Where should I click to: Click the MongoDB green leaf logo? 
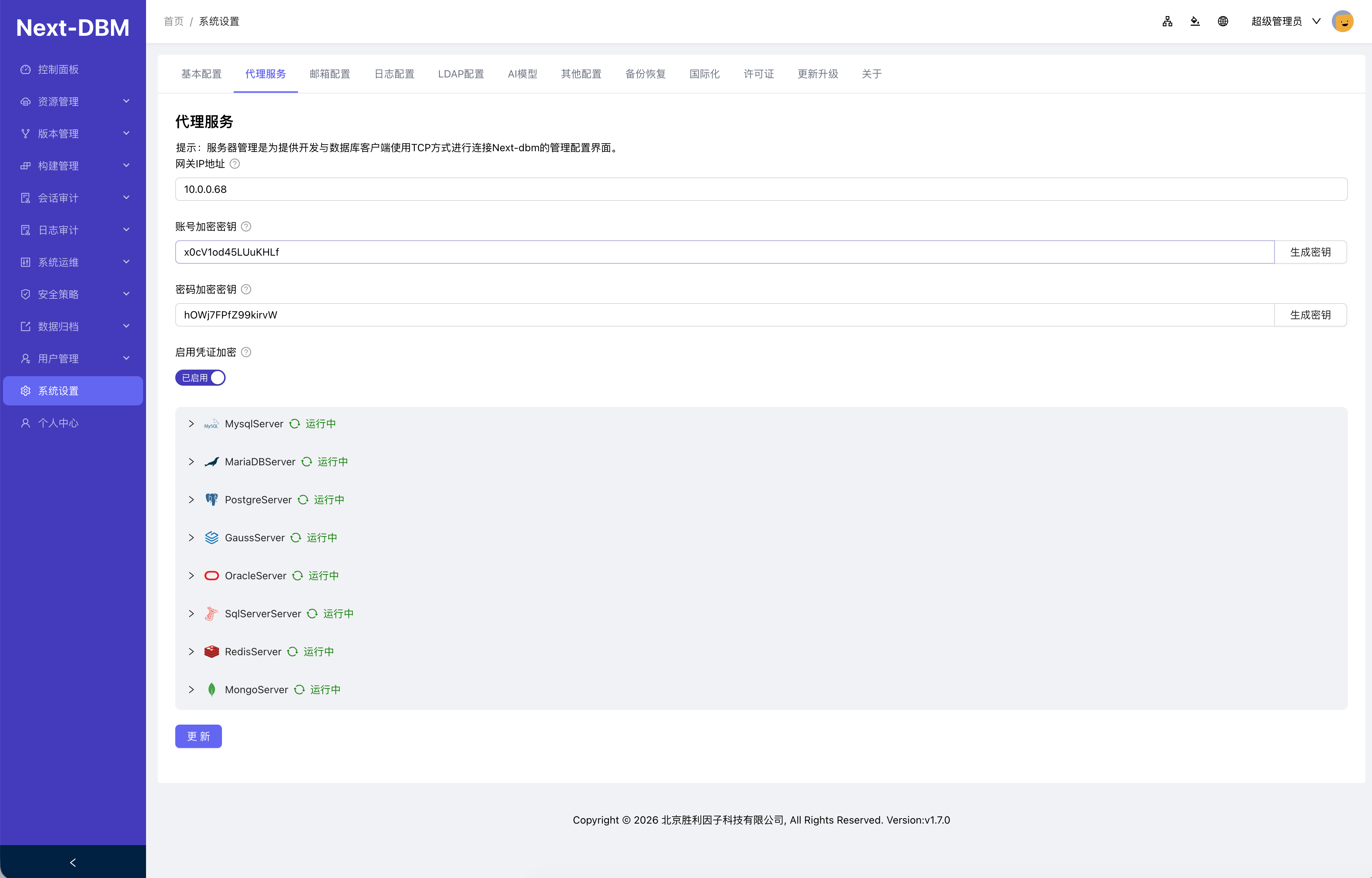[211, 690]
